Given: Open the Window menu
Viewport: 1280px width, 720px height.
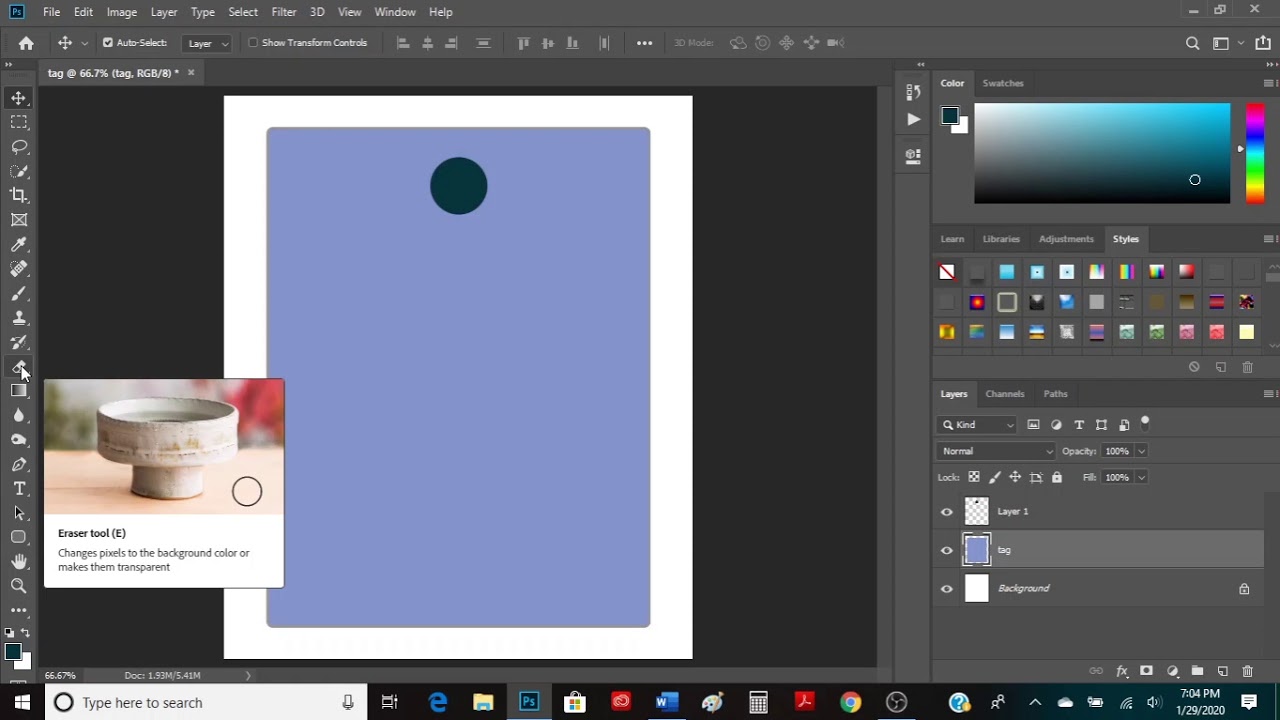Looking at the screenshot, I should pyautogui.click(x=395, y=12).
